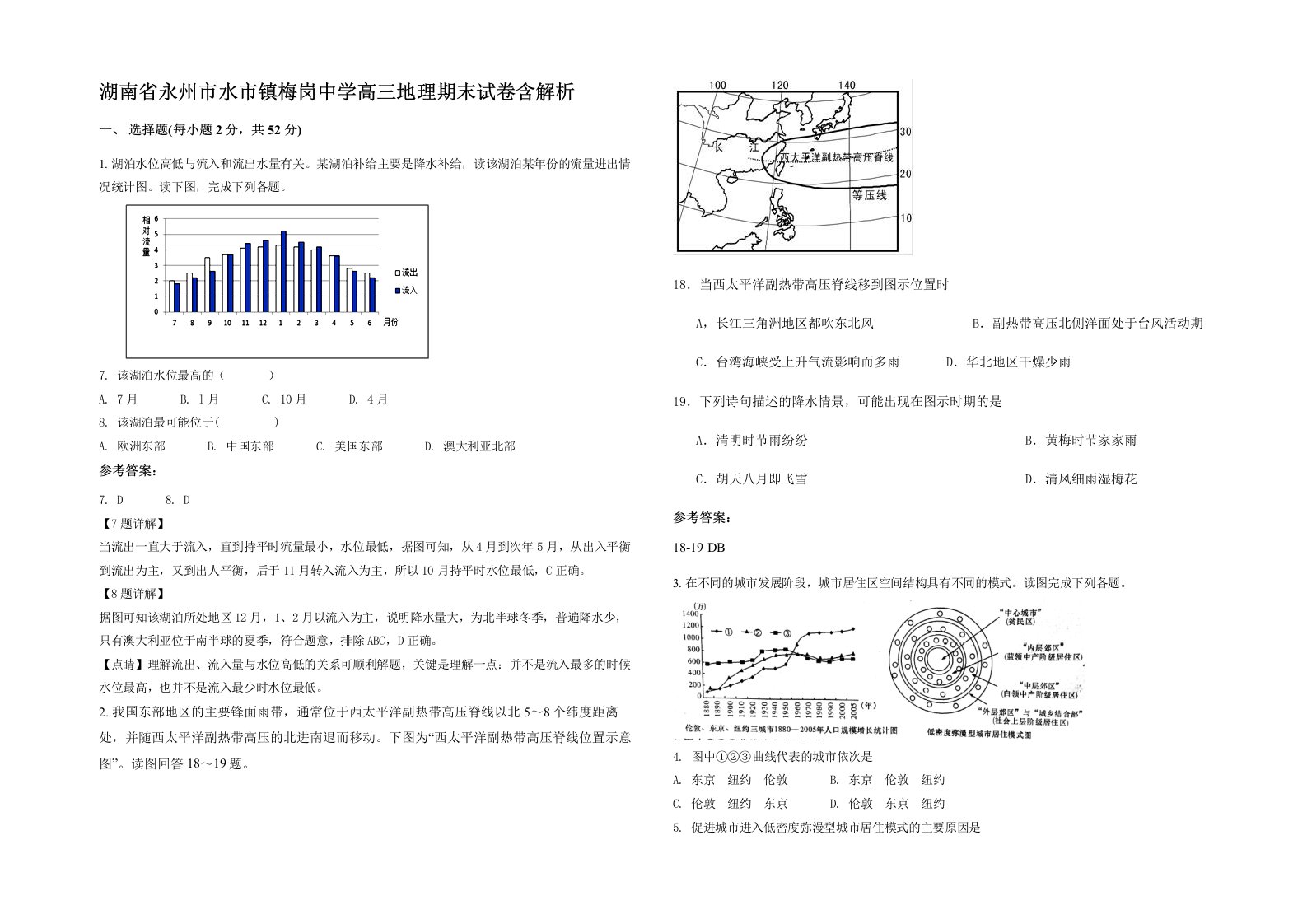Select option B. 1月
This screenshot has width=1307, height=924.
[199, 399]
